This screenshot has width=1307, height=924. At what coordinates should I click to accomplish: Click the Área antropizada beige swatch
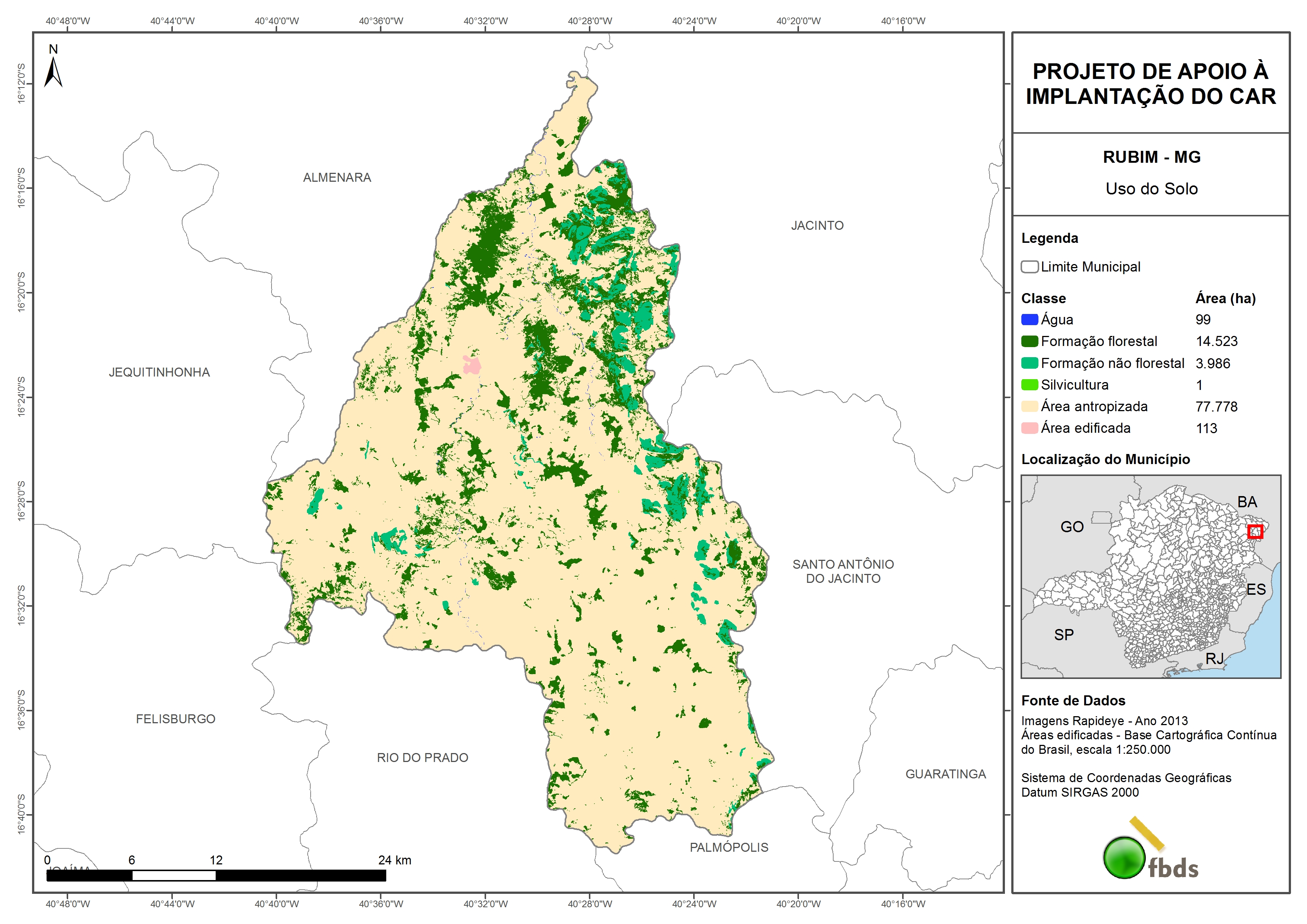tap(1029, 406)
